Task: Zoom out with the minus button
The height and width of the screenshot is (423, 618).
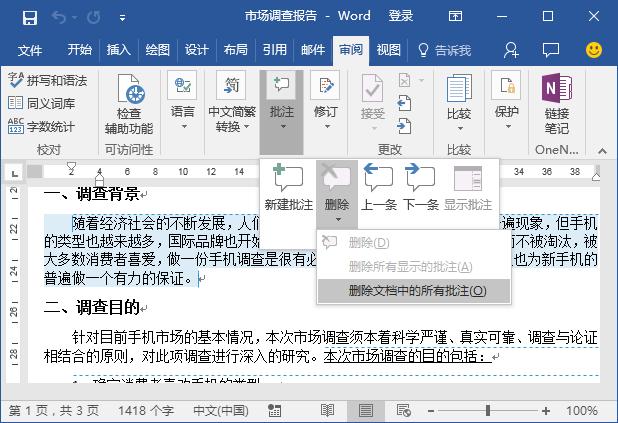Action: tap(431, 411)
